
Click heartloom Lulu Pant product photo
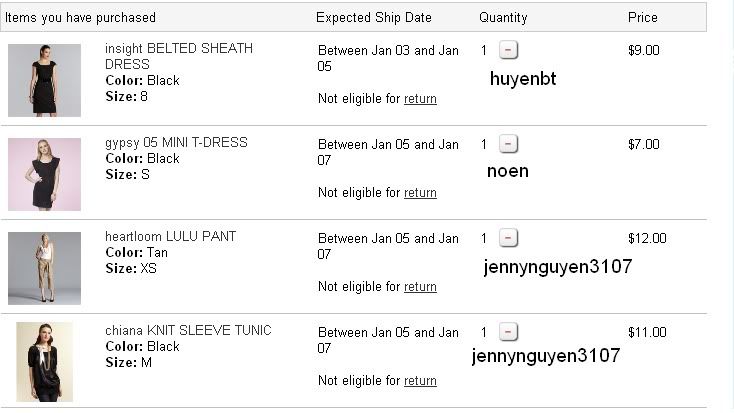click(x=44, y=268)
